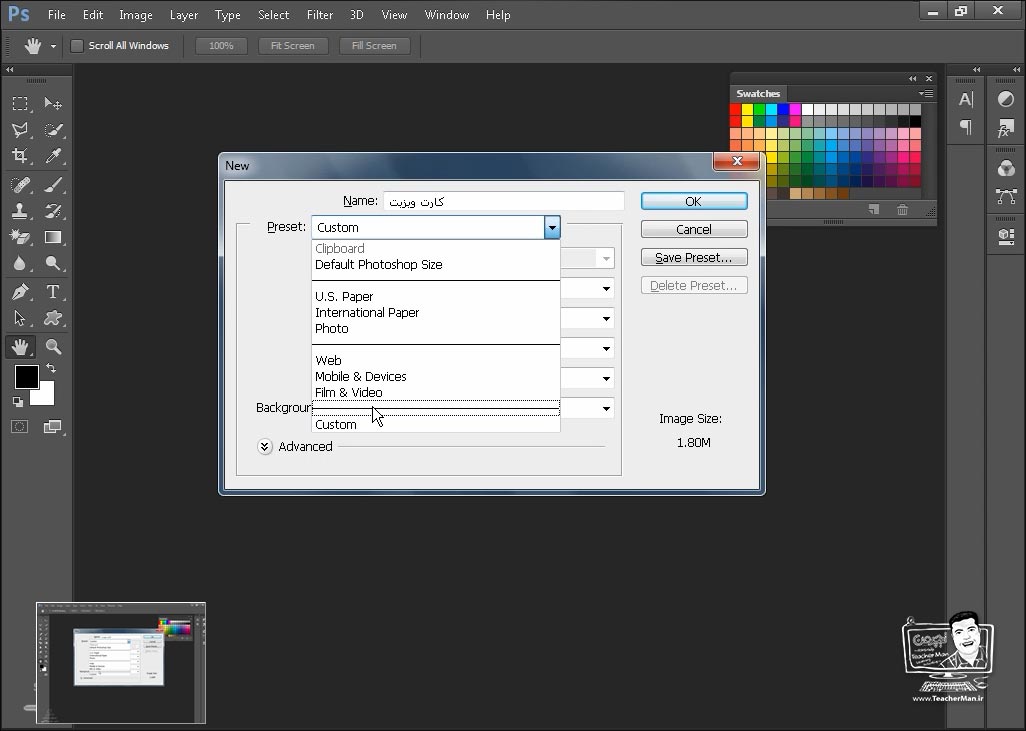The height and width of the screenshot is (731, 1026).
Task: Select the Blur tool
Action: (20, 263)
